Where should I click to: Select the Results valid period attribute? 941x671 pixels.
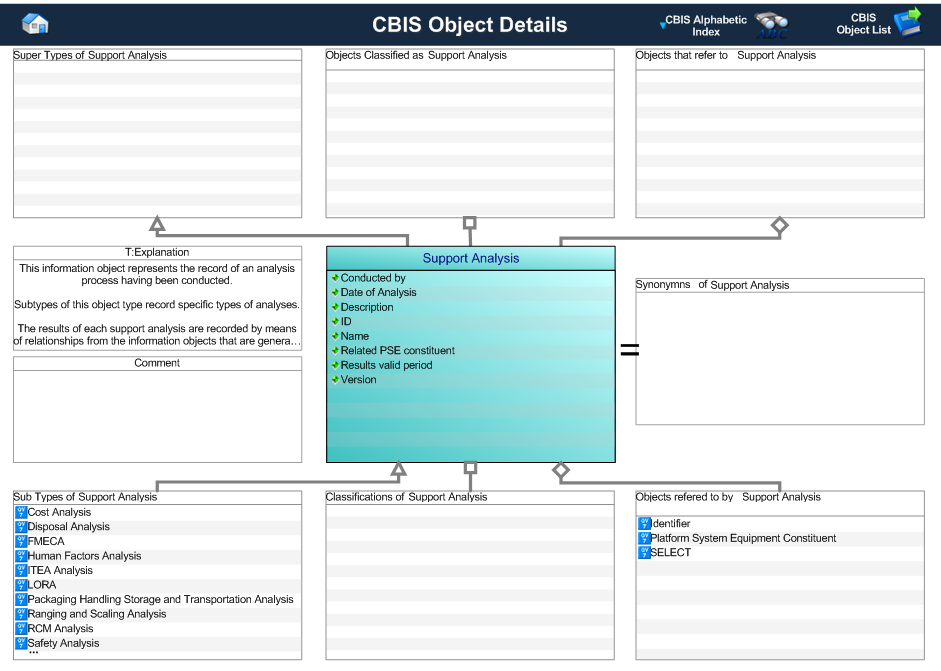386,365
